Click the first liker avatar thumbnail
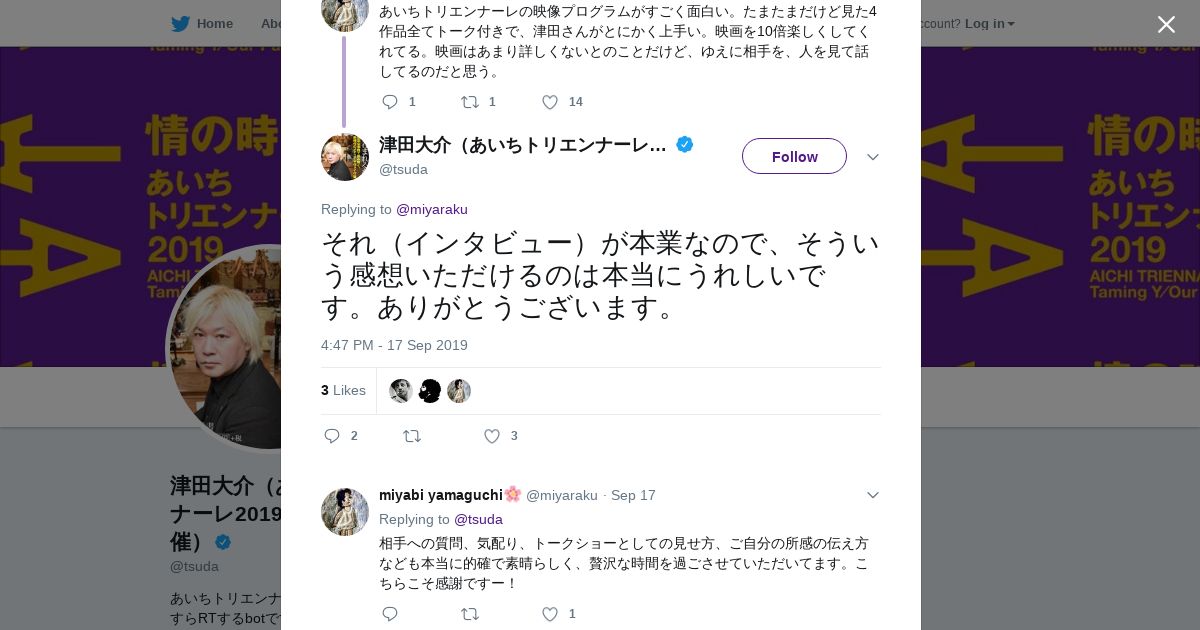The height and width of the screenshot is (630, 1200). [401, 391]
